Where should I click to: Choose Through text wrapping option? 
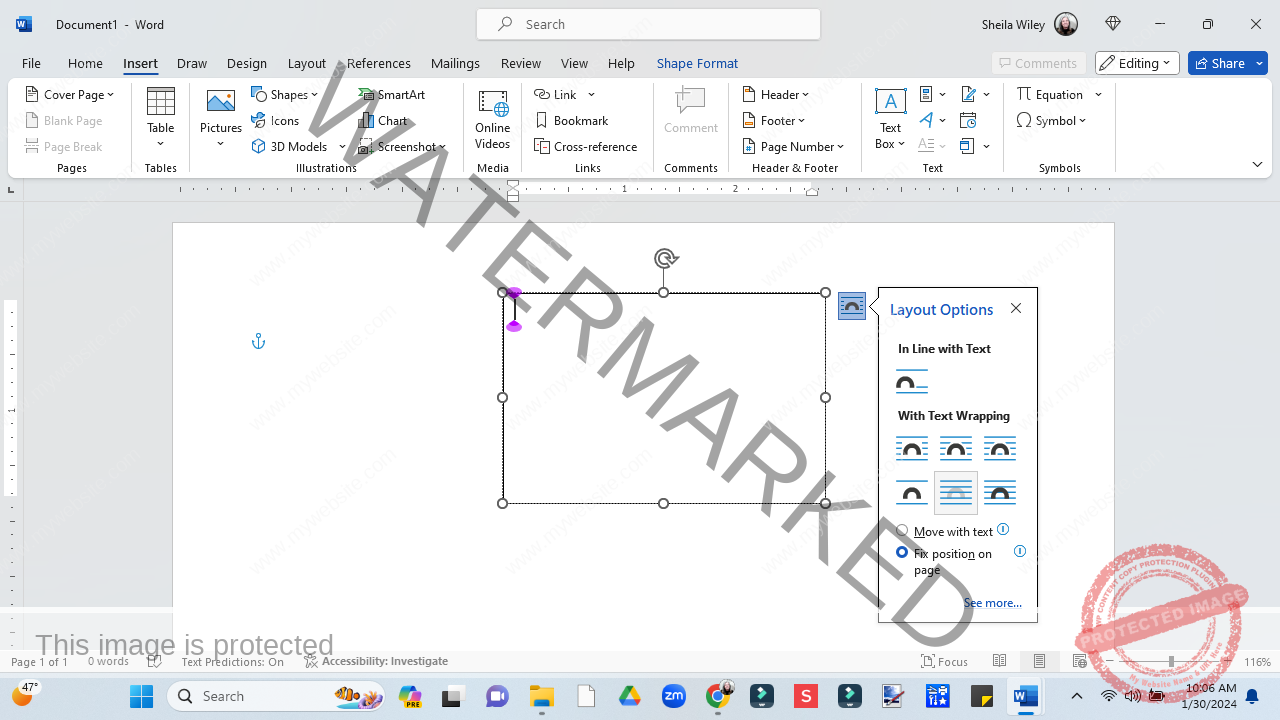(x=1000, y=448)
